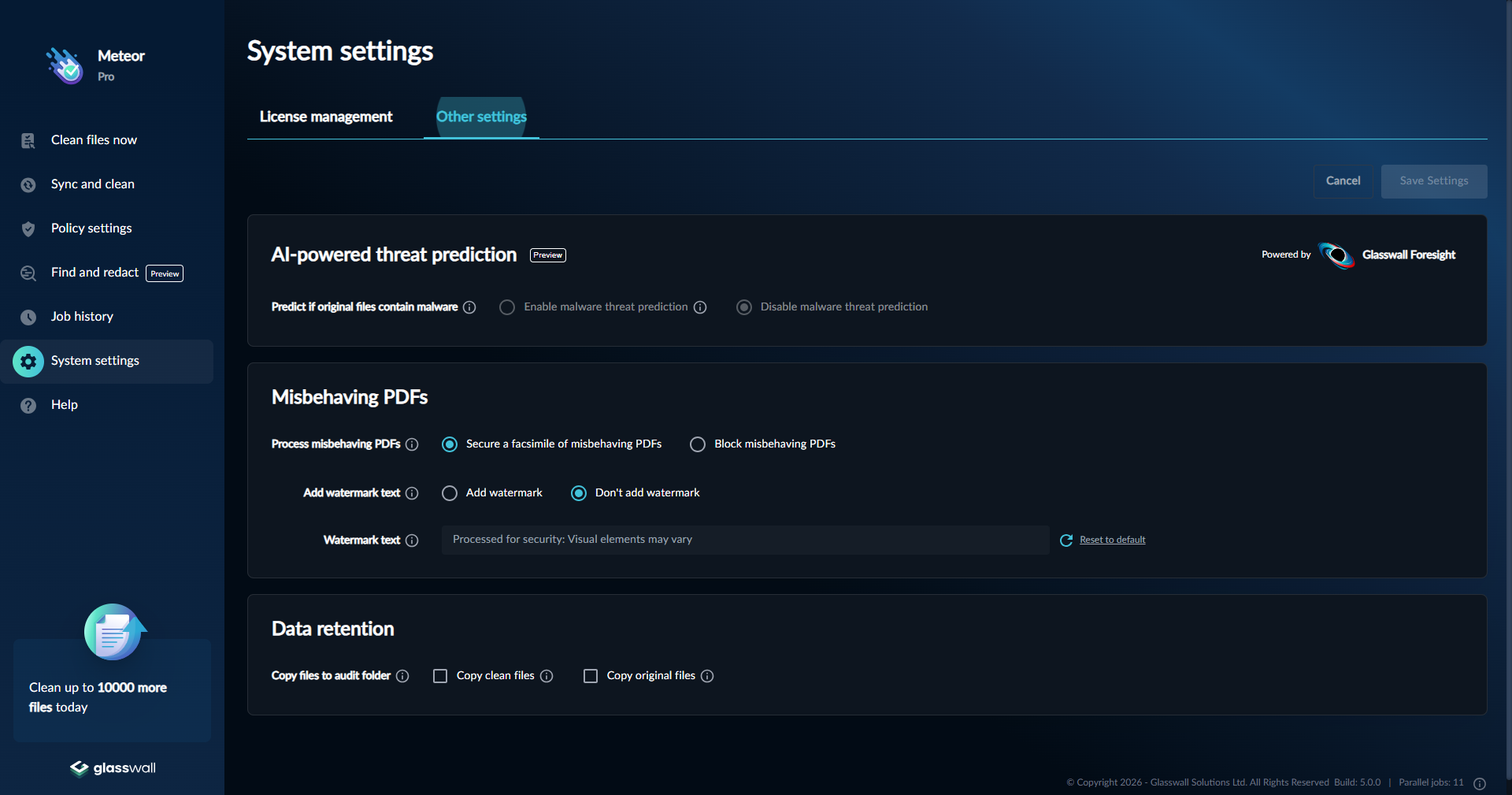This screenshot has height=795, width=1512.
Task: Open Sync and clean from the sidebar
Action: tap(28, 184)
